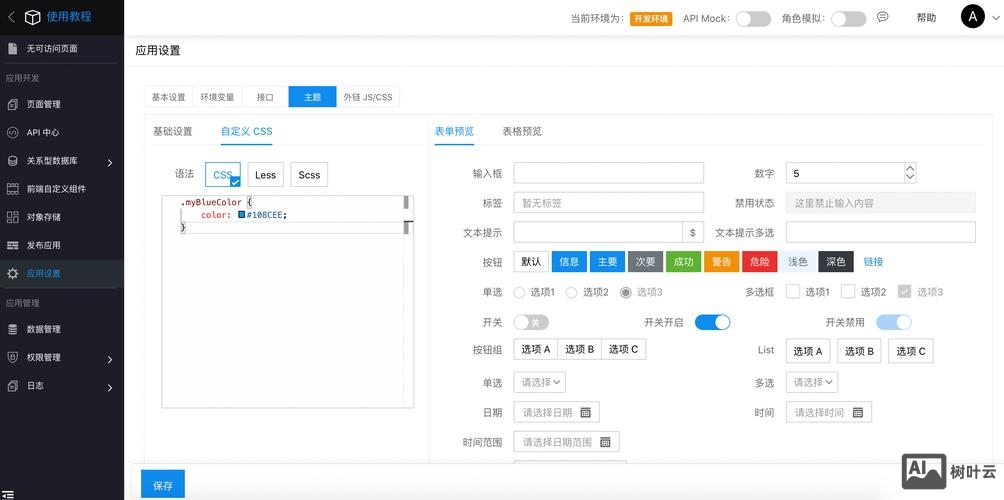Switch to the 基本设置 tab
The image size is (1004, 500).
168,97
